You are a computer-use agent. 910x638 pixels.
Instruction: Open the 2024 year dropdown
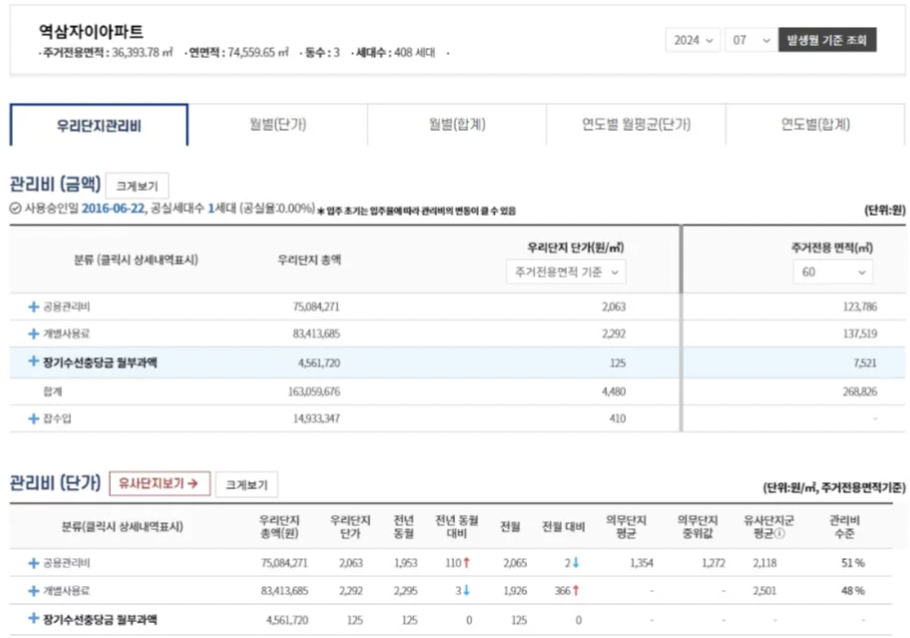coord(693,40)
